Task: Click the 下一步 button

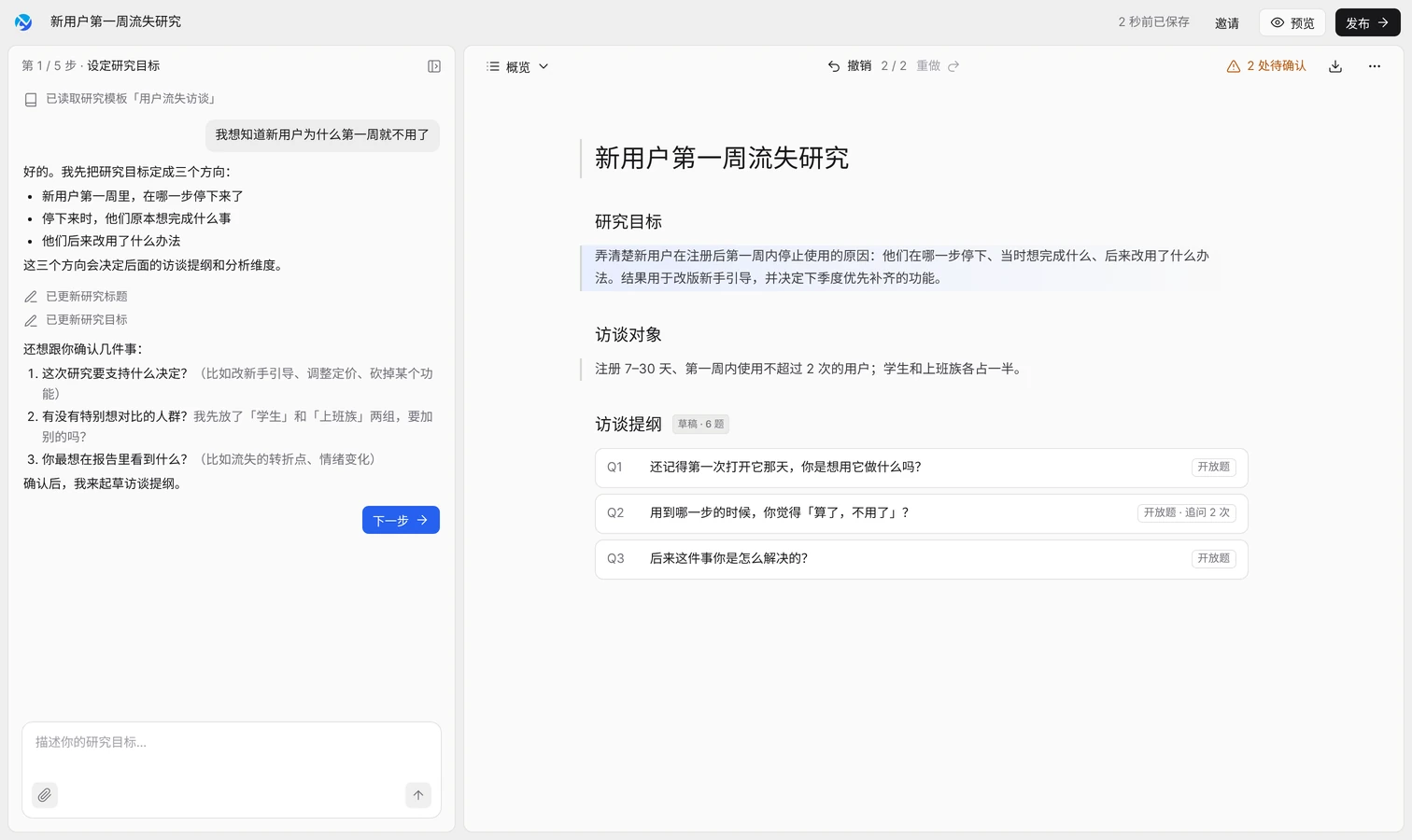Action: point(401,520)
